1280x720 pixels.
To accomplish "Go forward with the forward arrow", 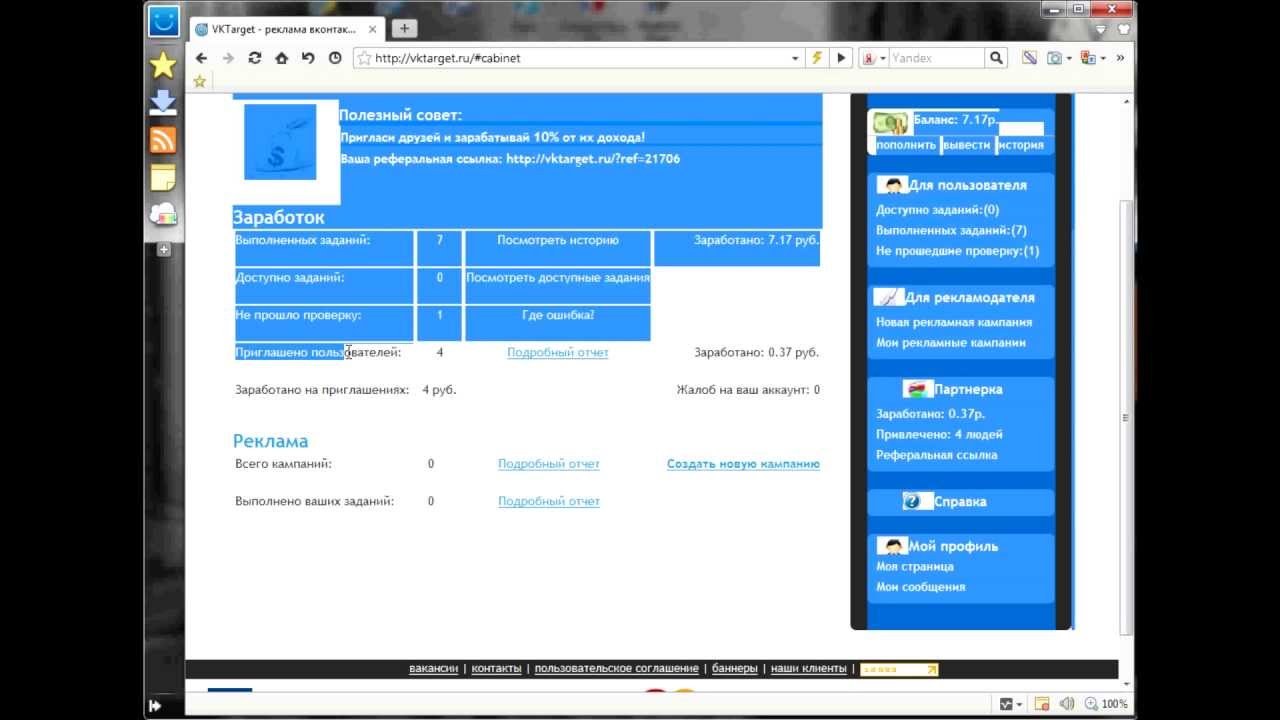I will 228,58.
